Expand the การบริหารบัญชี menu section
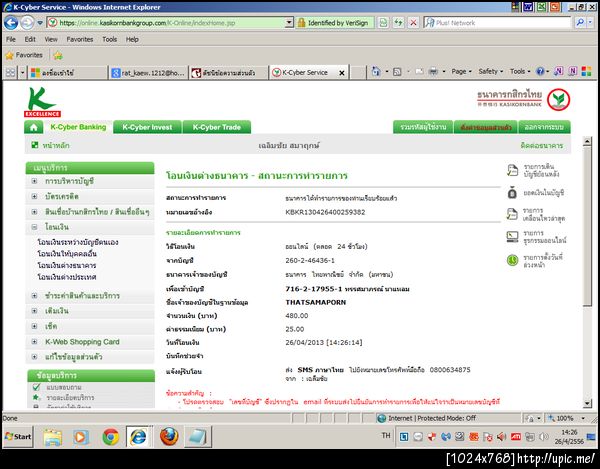The image size is (600, 469). 34,181
